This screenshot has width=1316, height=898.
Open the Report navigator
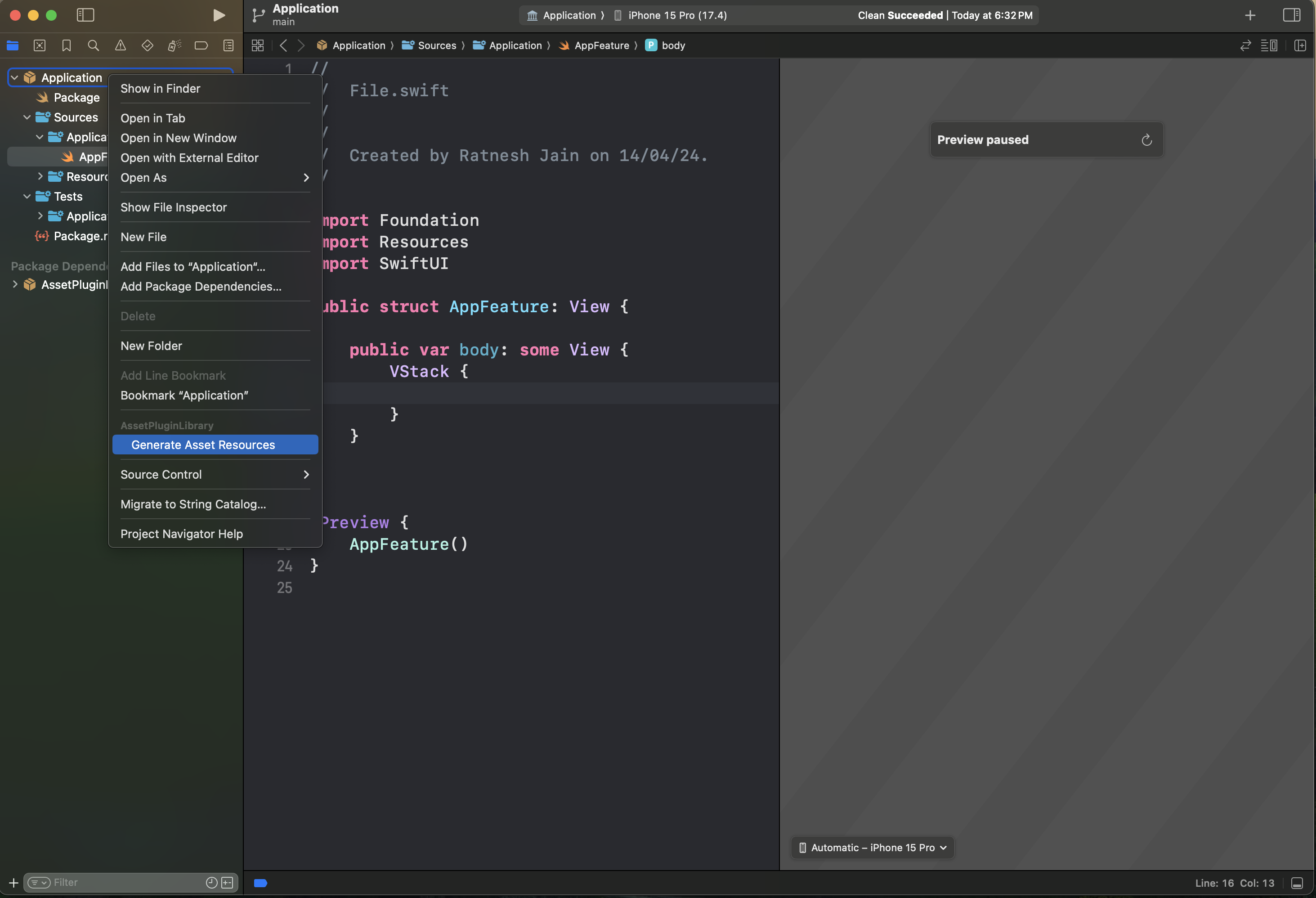point(228,46)
